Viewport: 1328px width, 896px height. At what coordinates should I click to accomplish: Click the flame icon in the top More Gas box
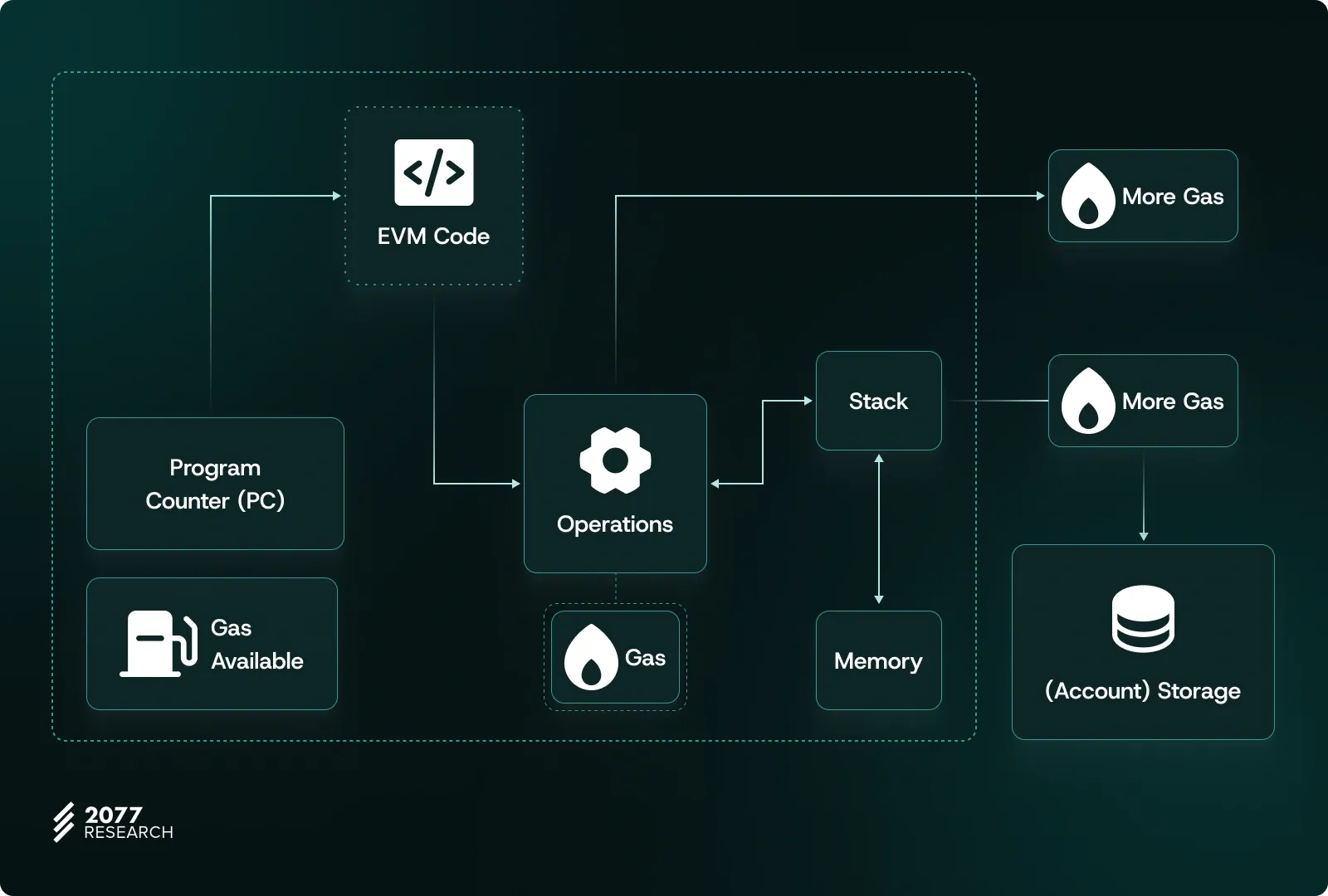coord(1087,197)
